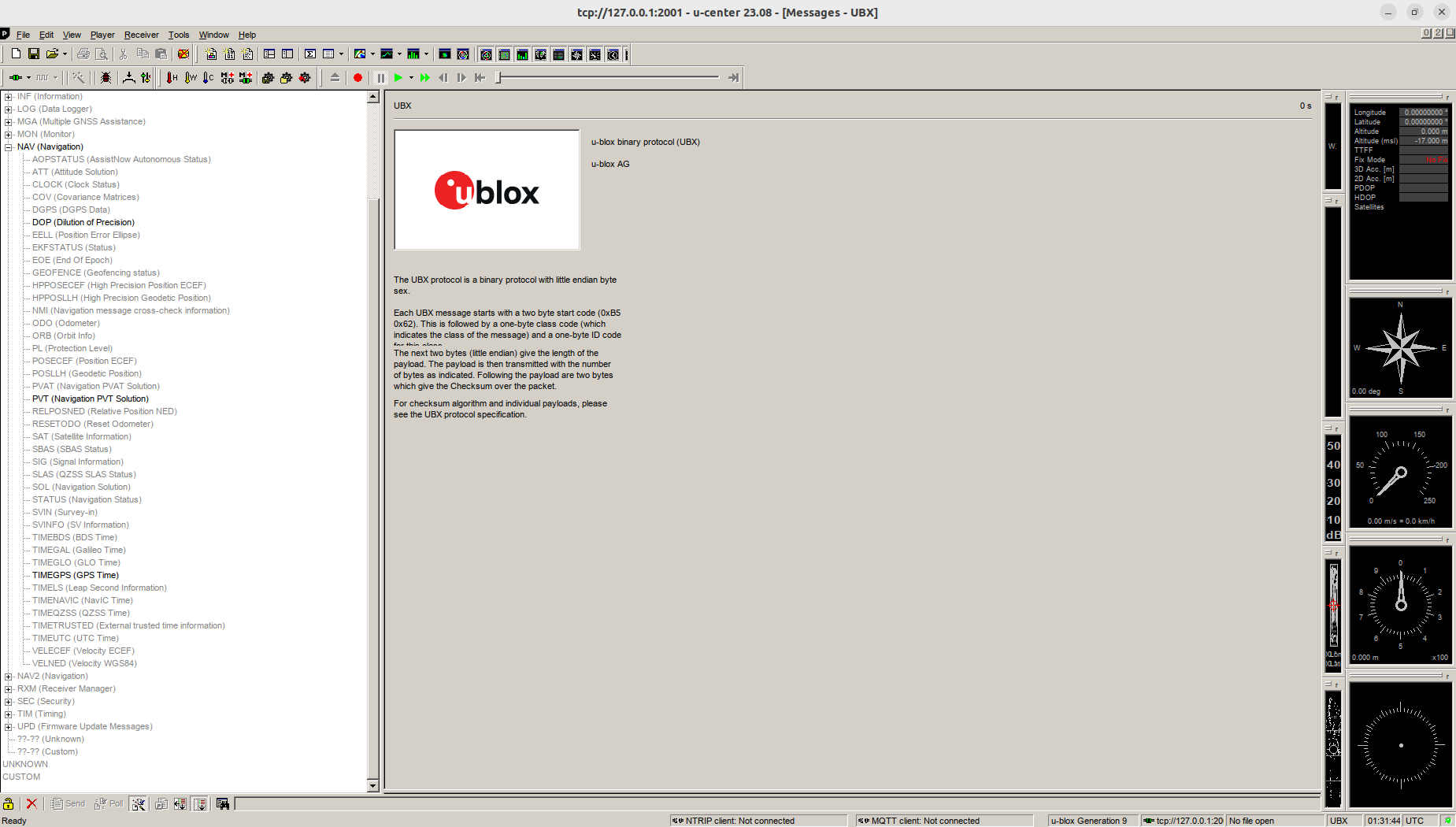
Task: Open the map view icon
Action: [360, 54]
